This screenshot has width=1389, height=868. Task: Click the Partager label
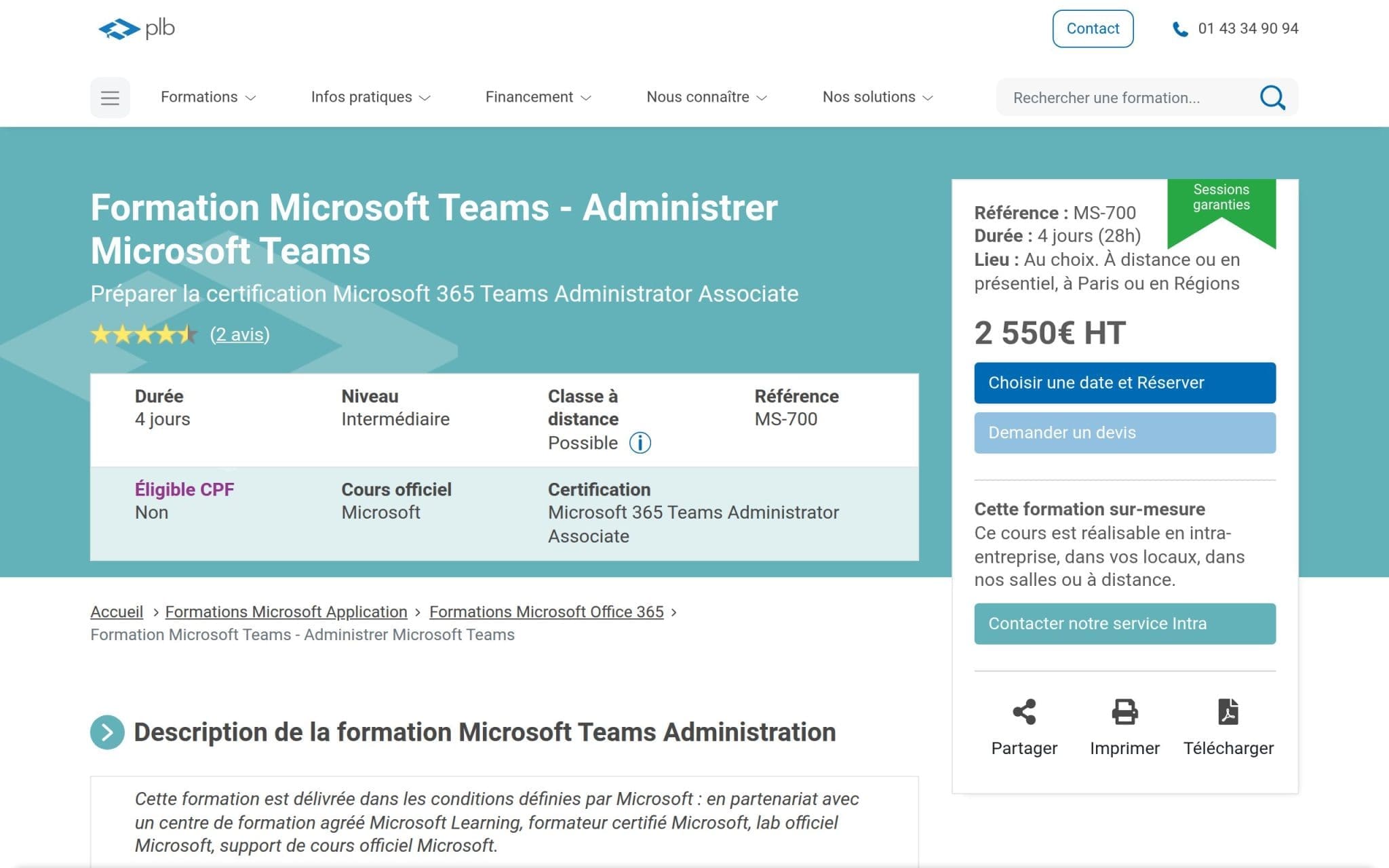[x=1024, y=748]
